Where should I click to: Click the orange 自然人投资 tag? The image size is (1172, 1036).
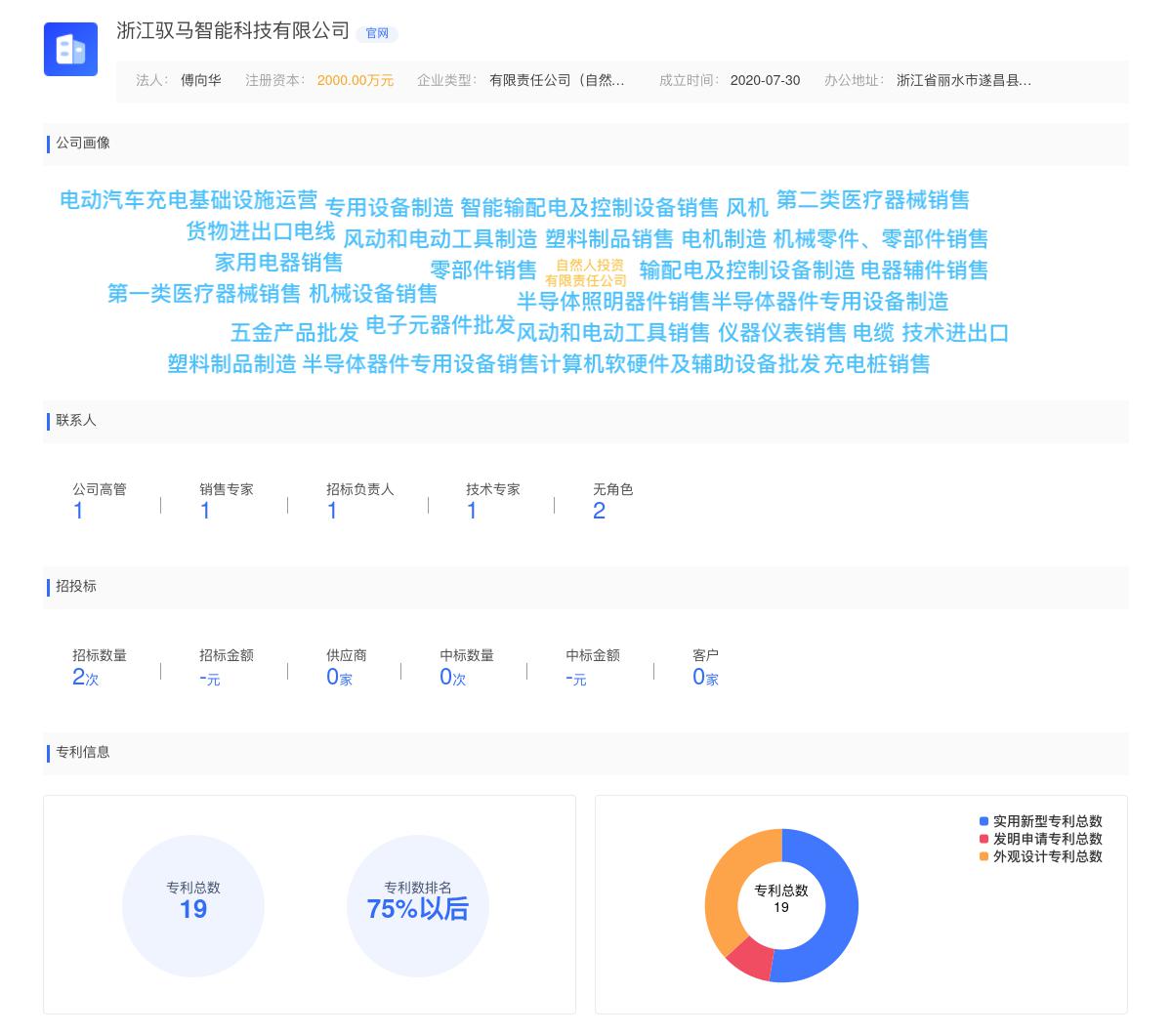click(x=589, y=265)
